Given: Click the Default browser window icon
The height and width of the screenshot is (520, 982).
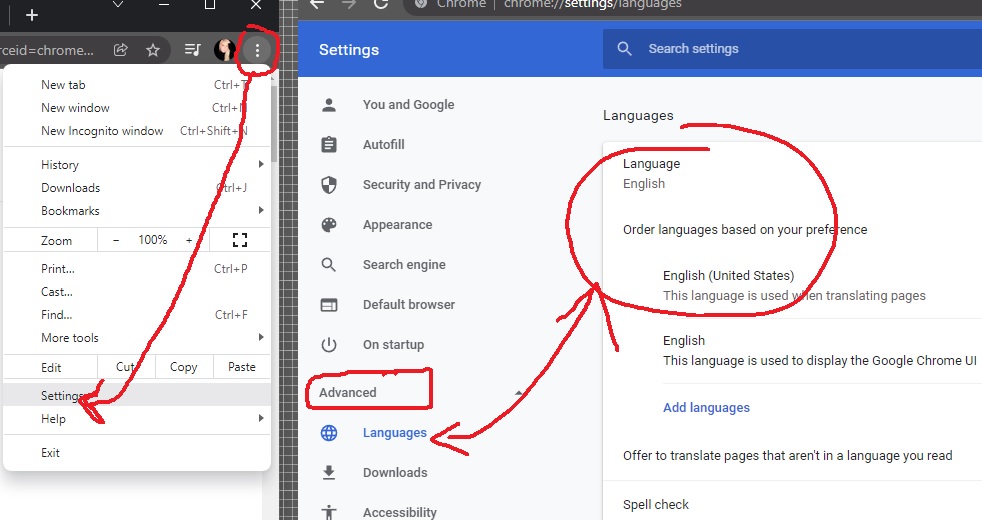Looking at the screenshot, I should pos(329,305).
